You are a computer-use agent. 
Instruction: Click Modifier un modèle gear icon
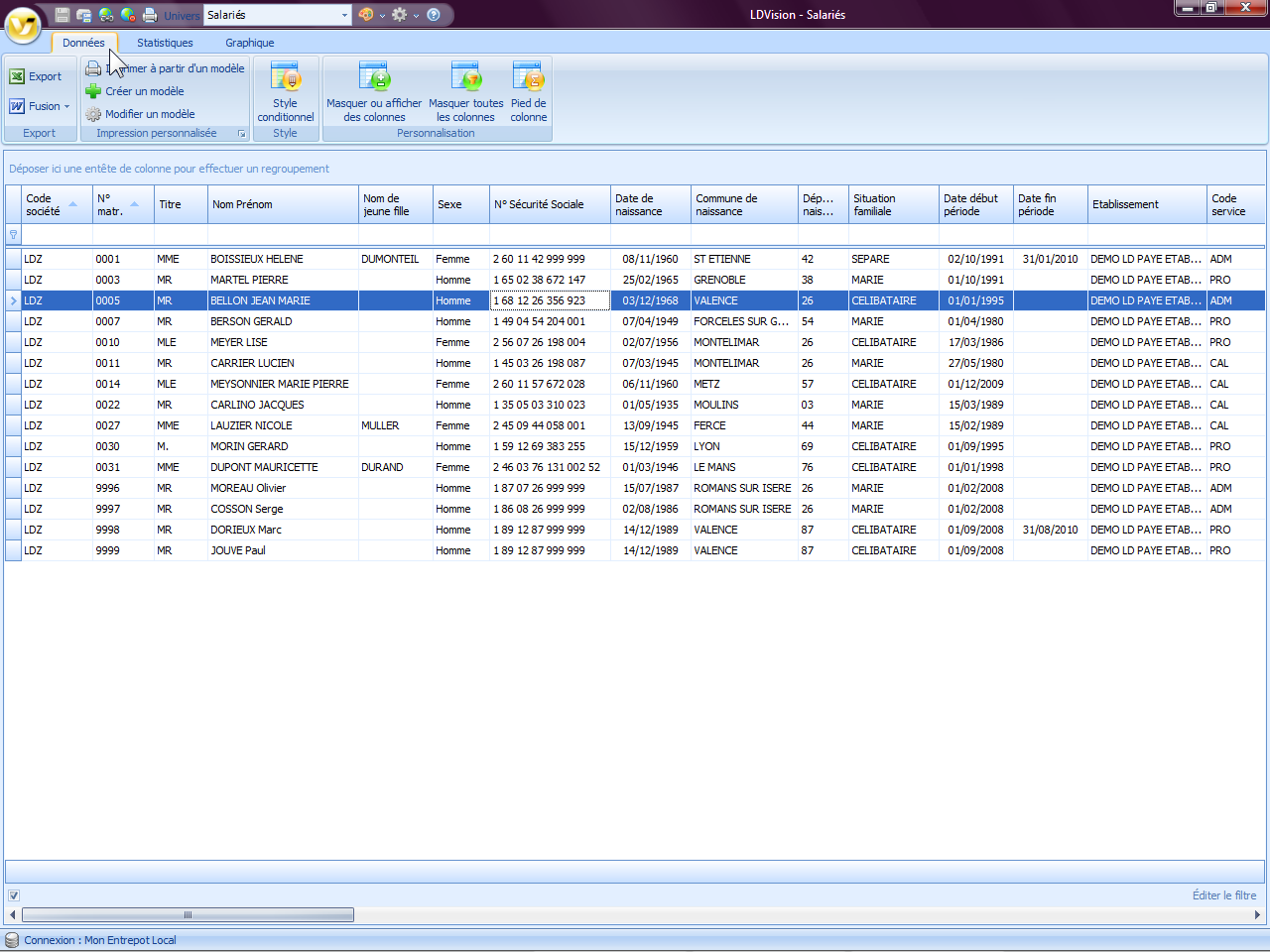[93, 114]
